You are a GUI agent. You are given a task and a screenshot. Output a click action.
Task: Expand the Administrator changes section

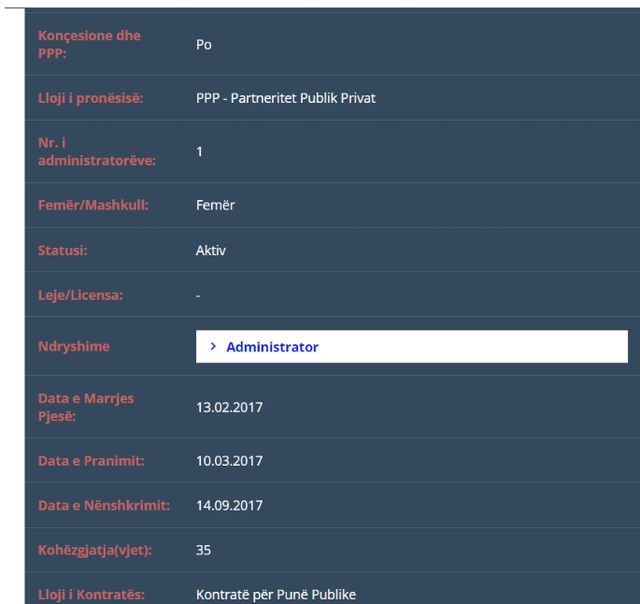pyautogui.click(x=272, y=347)
